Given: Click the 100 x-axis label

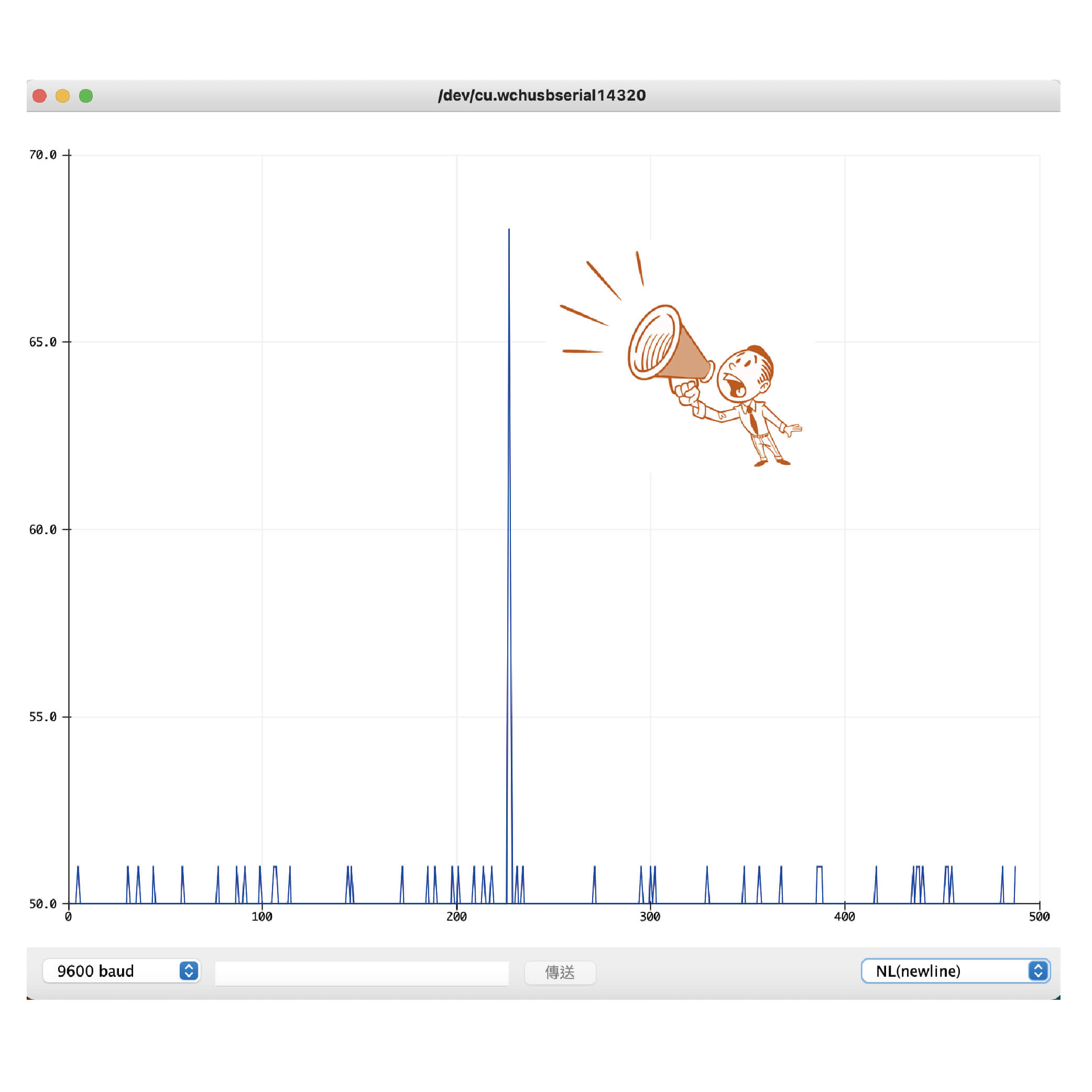Looking at the screenshot, I should pos(261,917).
